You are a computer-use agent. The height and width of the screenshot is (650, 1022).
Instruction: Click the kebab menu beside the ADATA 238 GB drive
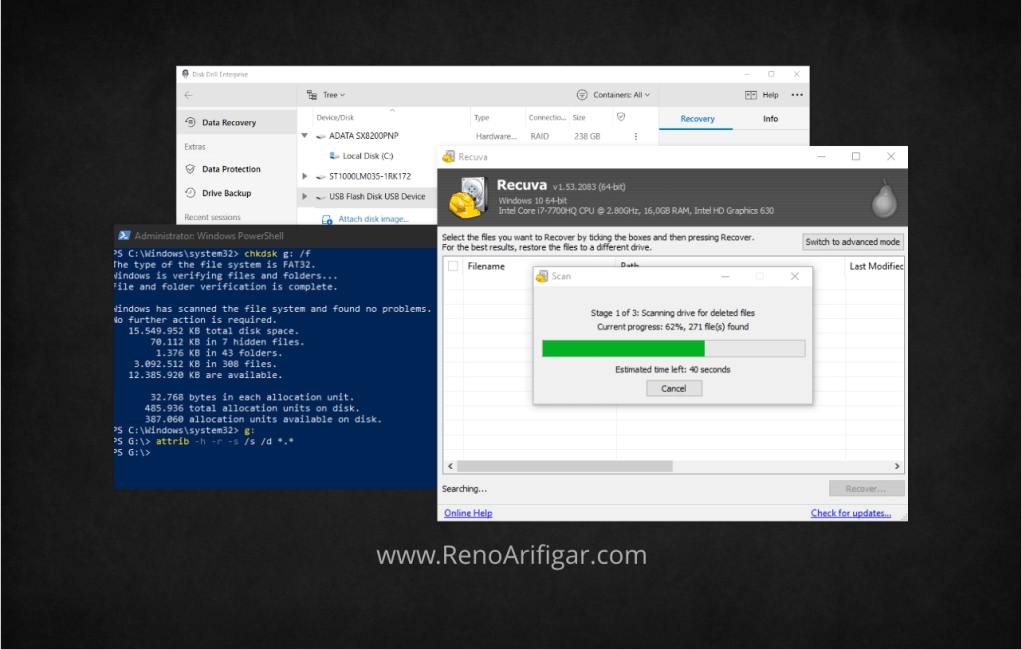tap(637, 135)
